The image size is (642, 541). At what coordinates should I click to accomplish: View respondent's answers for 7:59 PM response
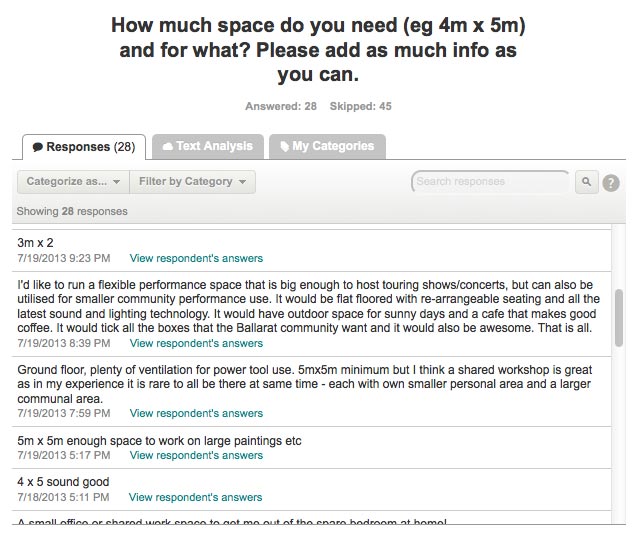pyautogui.click(x=196, y=413)
